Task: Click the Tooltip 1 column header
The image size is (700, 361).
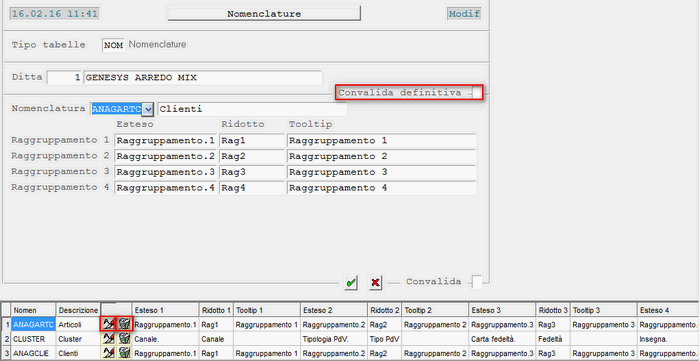Action: point(267,310)
